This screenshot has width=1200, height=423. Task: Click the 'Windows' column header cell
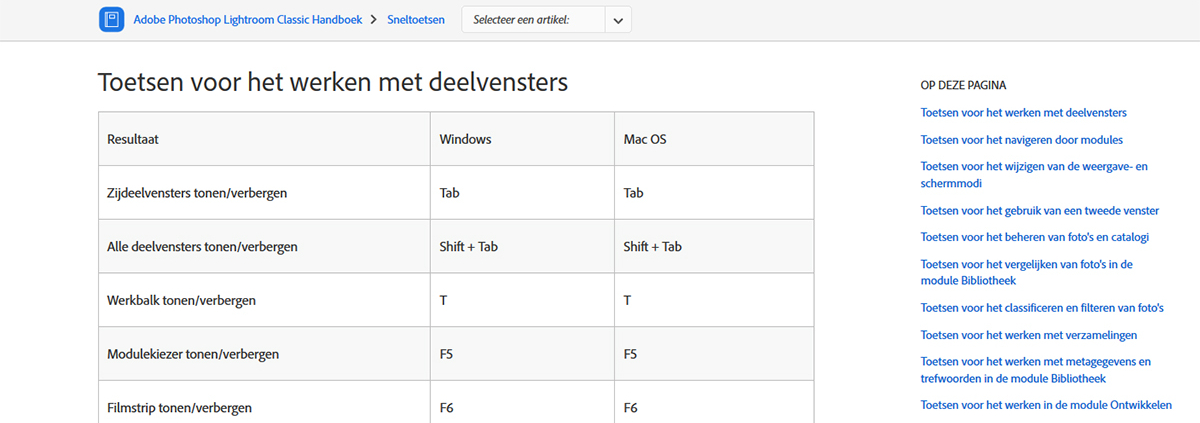tap(523, 139)
